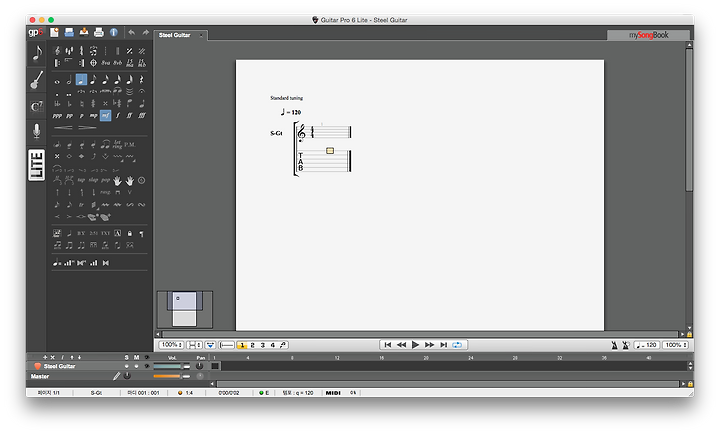Adjust the Master volume slider
The width and height of the screenshot is (720, 434).
(172, 376)
